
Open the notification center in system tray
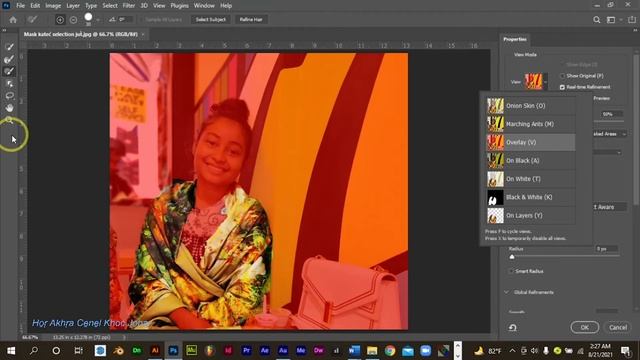625,350
